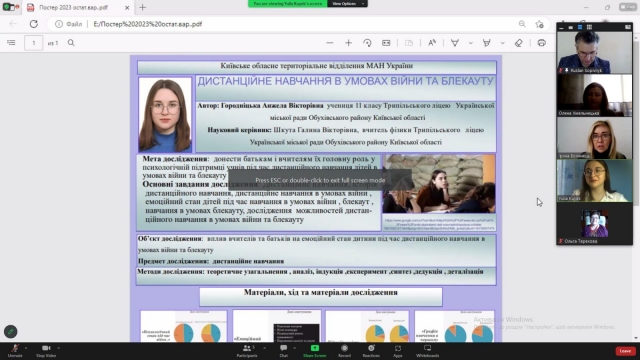The height and width of the screenshot is (360, 640).
Task: Unmute the microphone in Zoom
Action: pos(15,351)
